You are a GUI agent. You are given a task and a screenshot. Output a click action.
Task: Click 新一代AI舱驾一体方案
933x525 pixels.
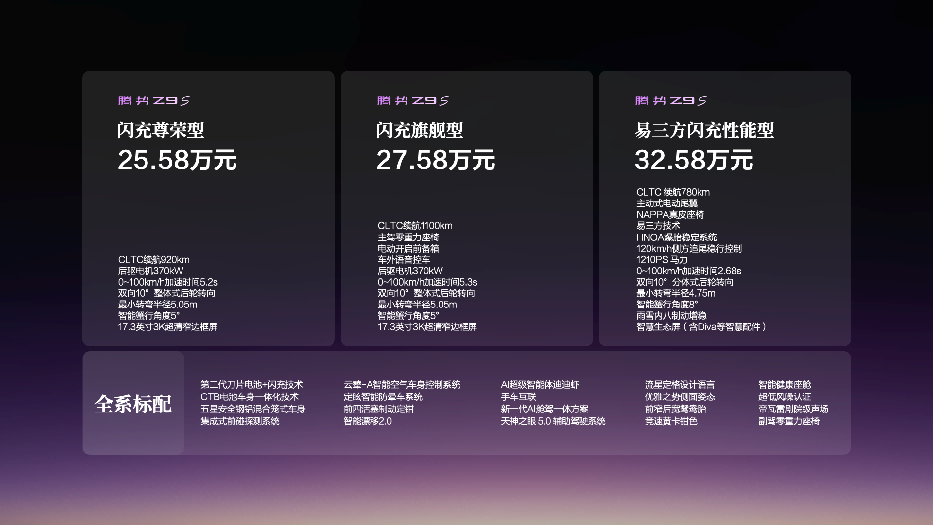(544, 409)
